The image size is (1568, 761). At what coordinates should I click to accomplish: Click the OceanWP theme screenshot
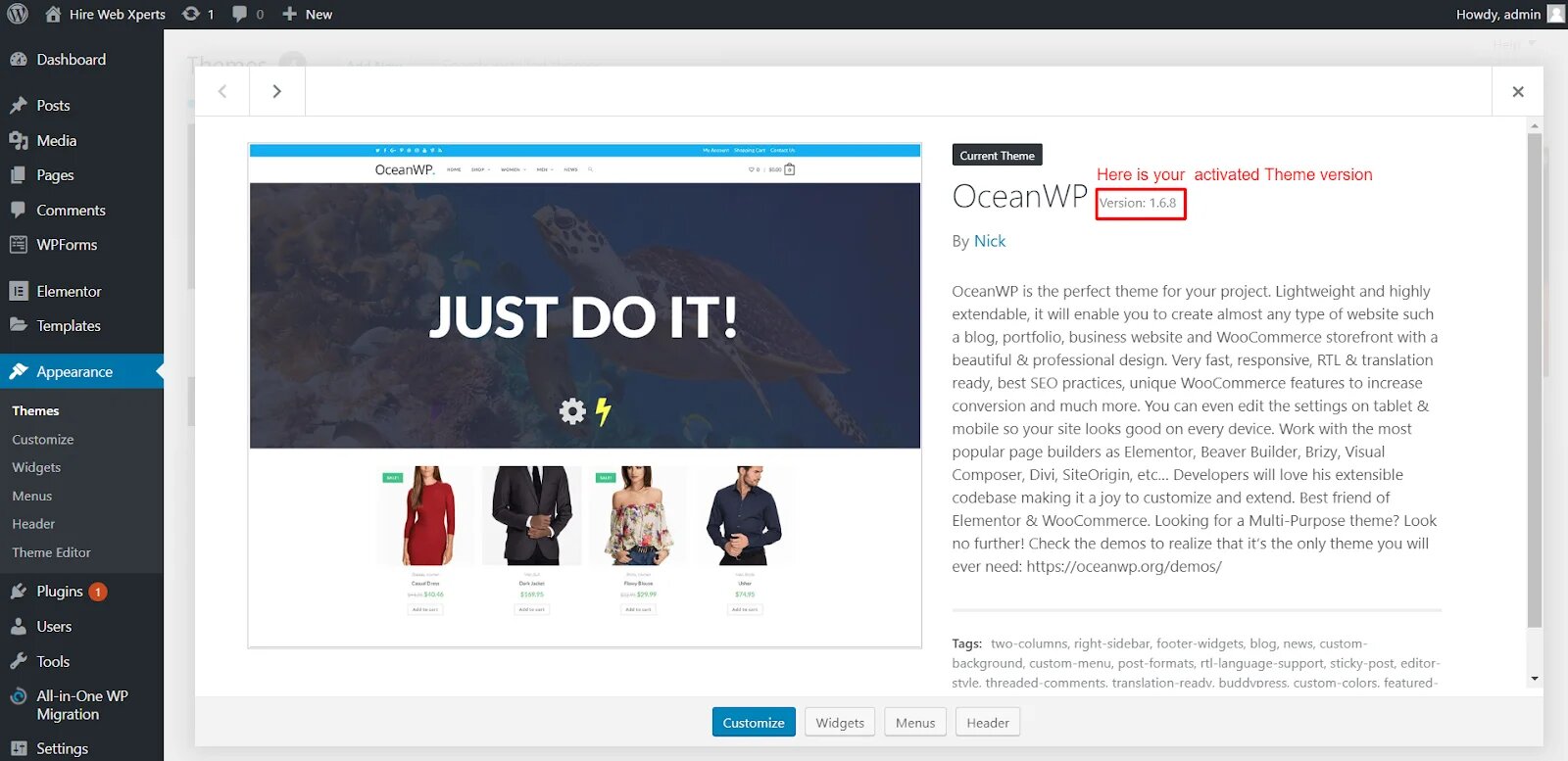[585, 395]
